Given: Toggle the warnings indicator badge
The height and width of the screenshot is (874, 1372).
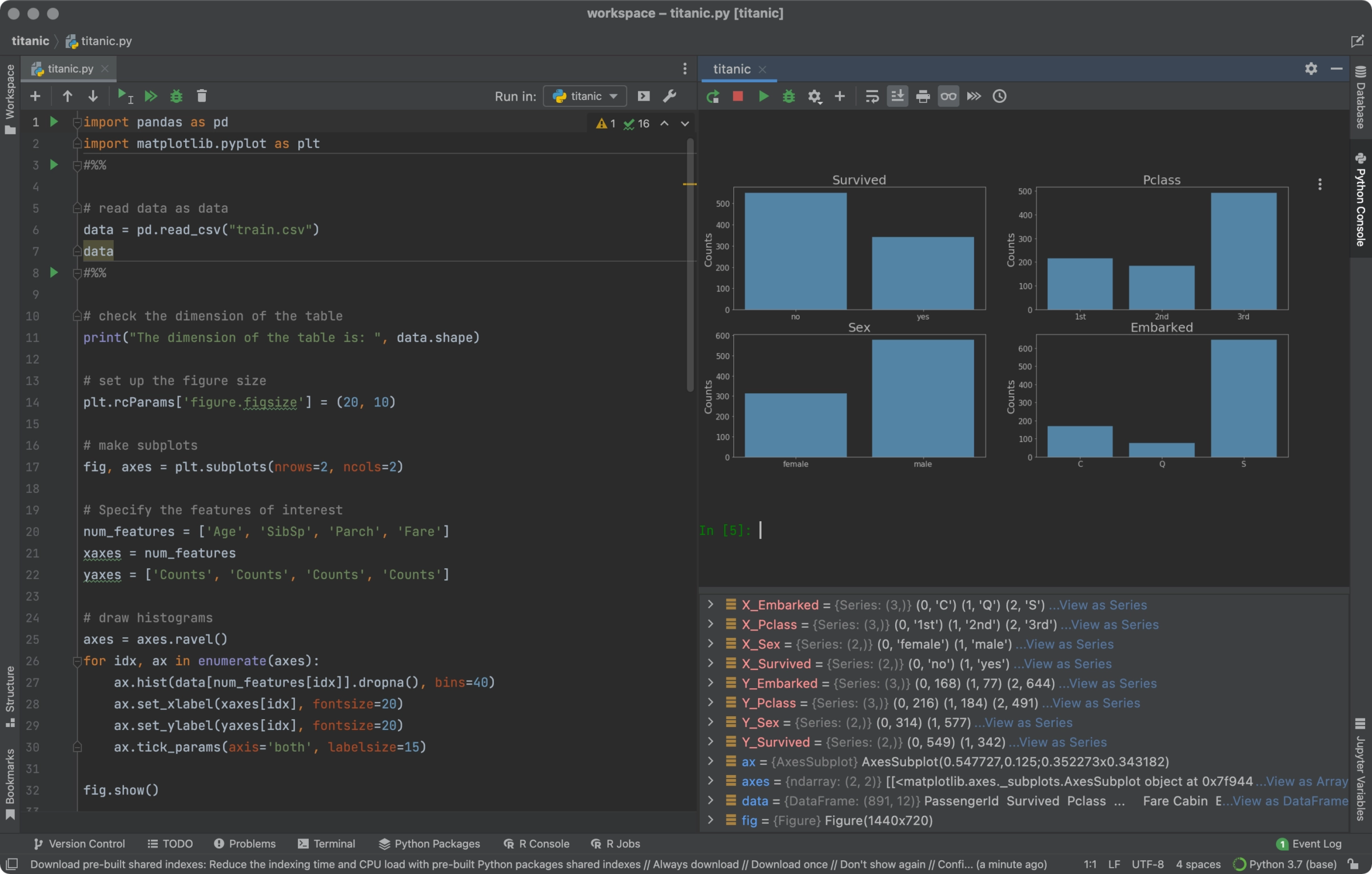Looking at the screenshot, I should (x=601, y=122).
